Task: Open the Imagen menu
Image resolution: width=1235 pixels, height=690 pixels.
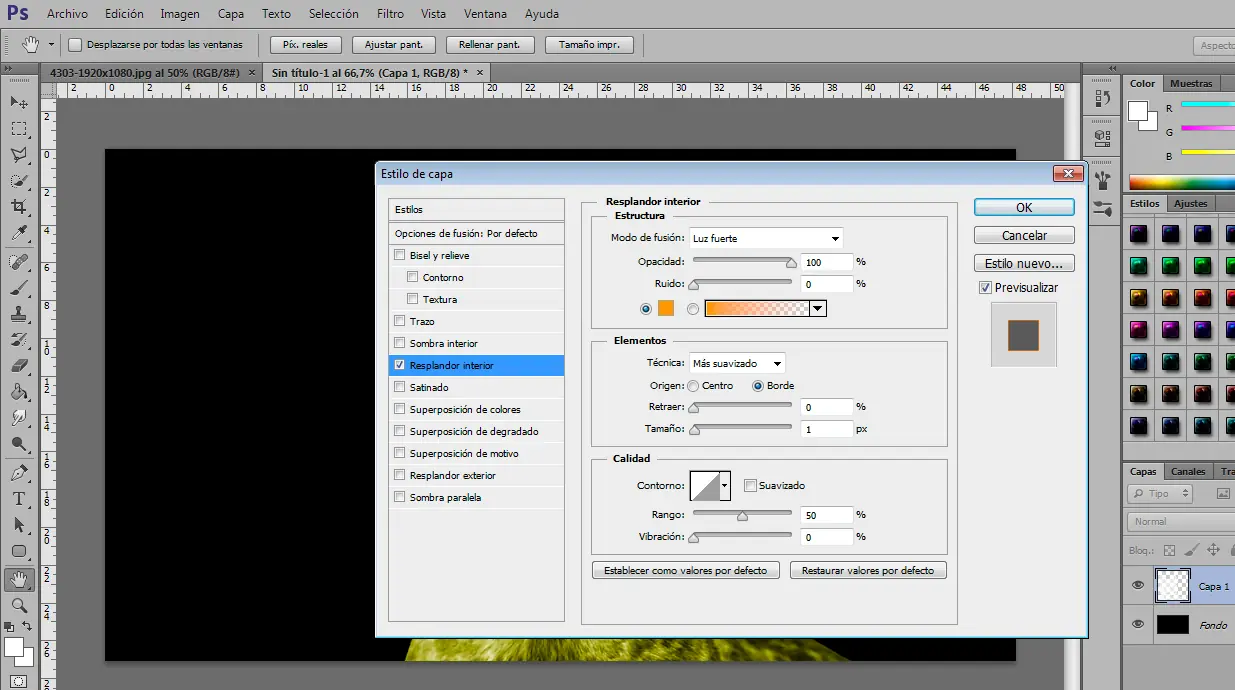Action: 180,14
